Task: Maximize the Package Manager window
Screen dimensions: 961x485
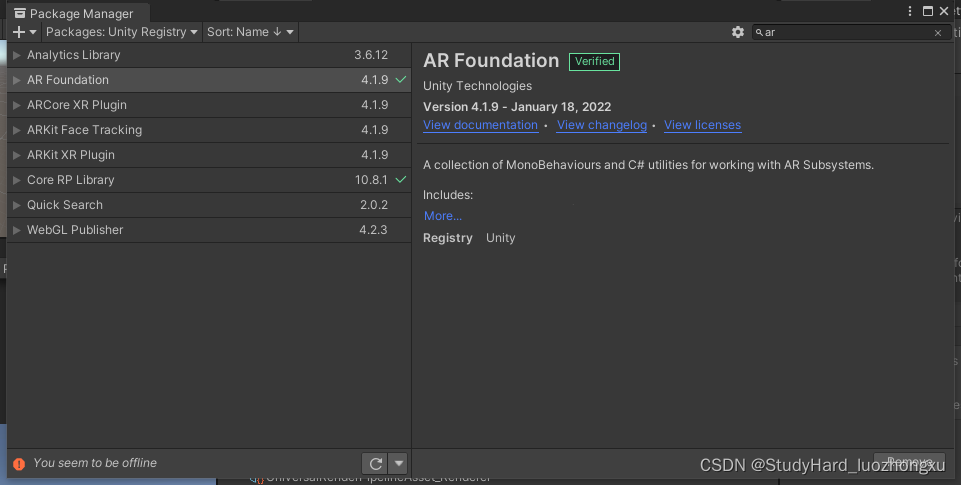Action: [927, 11]
